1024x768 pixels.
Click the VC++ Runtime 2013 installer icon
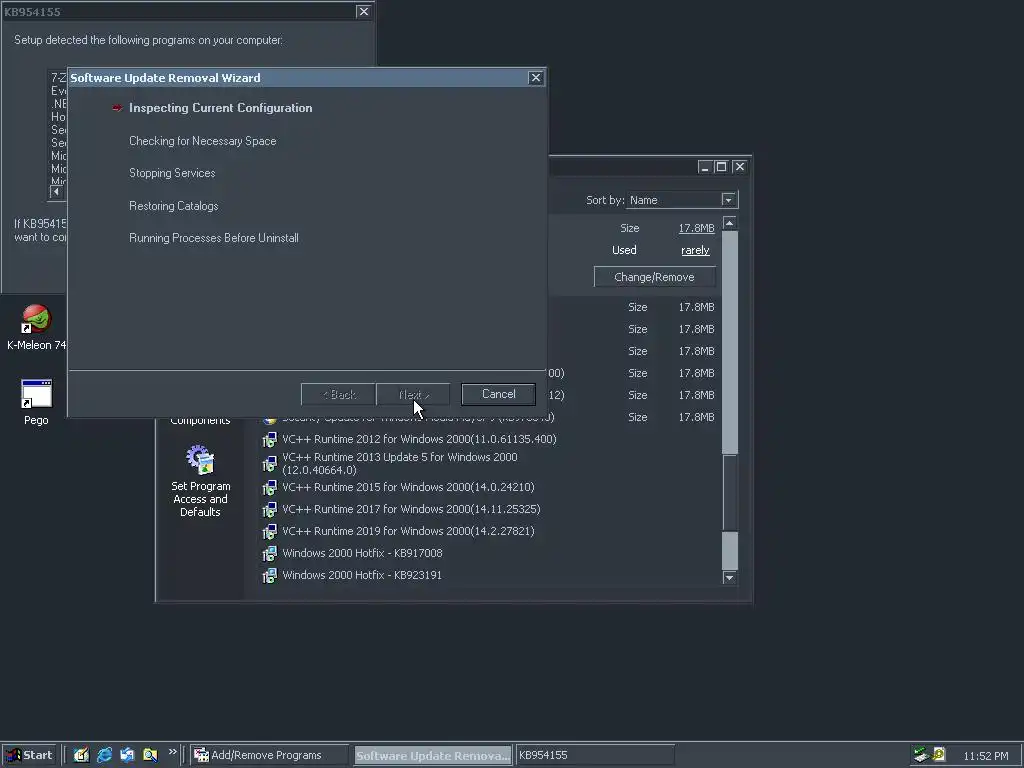click(x=269, y=464)
